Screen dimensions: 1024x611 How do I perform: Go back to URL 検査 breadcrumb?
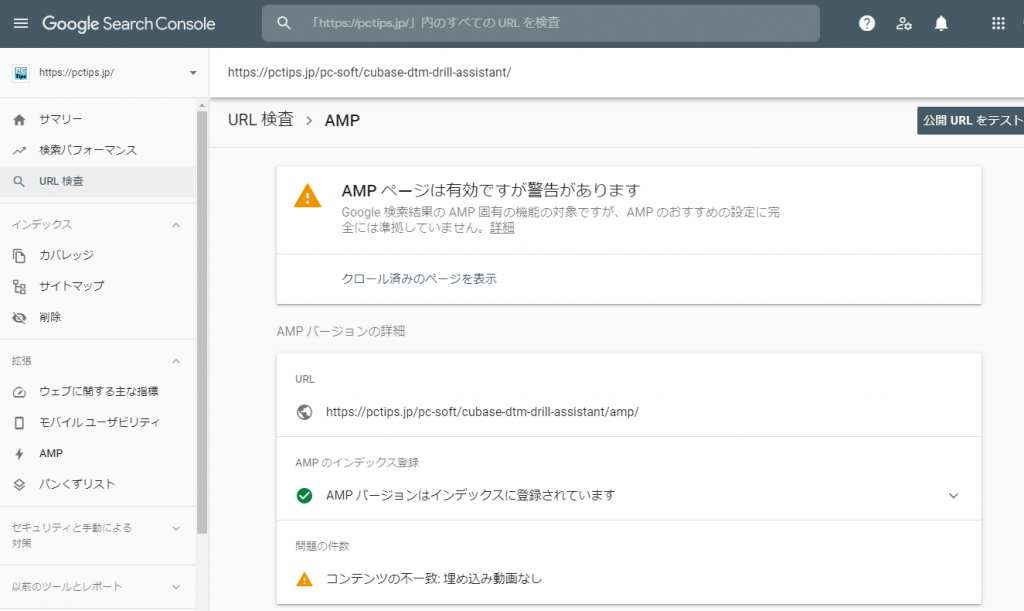click(x=261, y=120)
